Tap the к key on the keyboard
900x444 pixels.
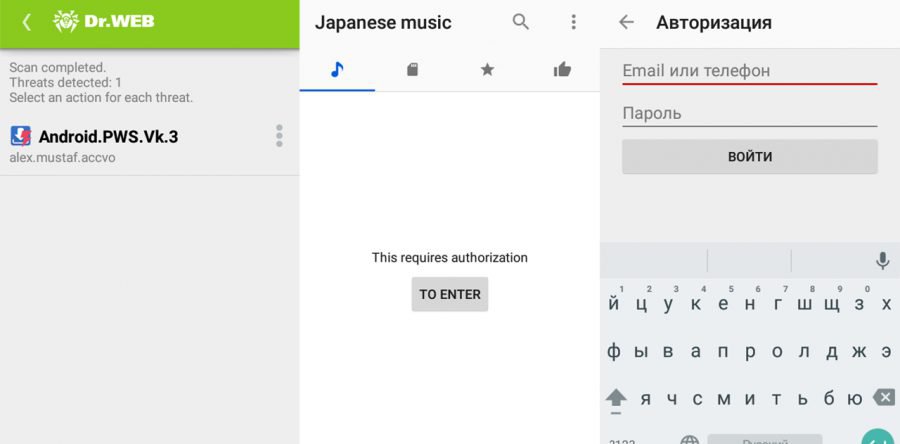pyautogui.click(x=696, y=304)
